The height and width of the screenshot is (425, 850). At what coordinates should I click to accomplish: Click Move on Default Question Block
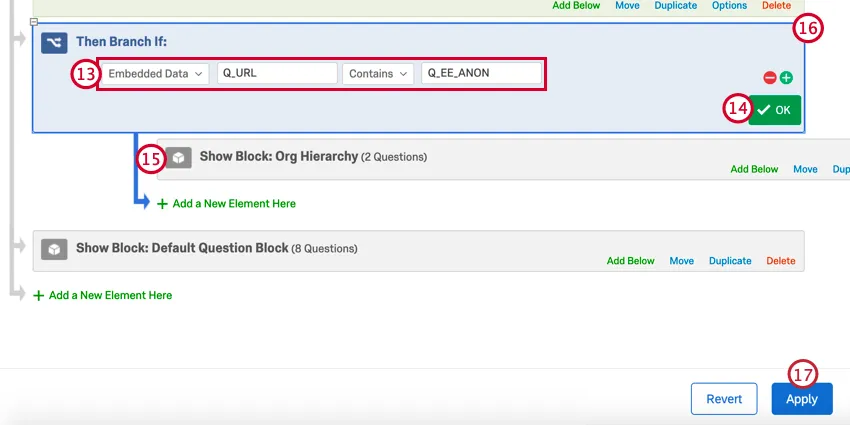[682, 261]
